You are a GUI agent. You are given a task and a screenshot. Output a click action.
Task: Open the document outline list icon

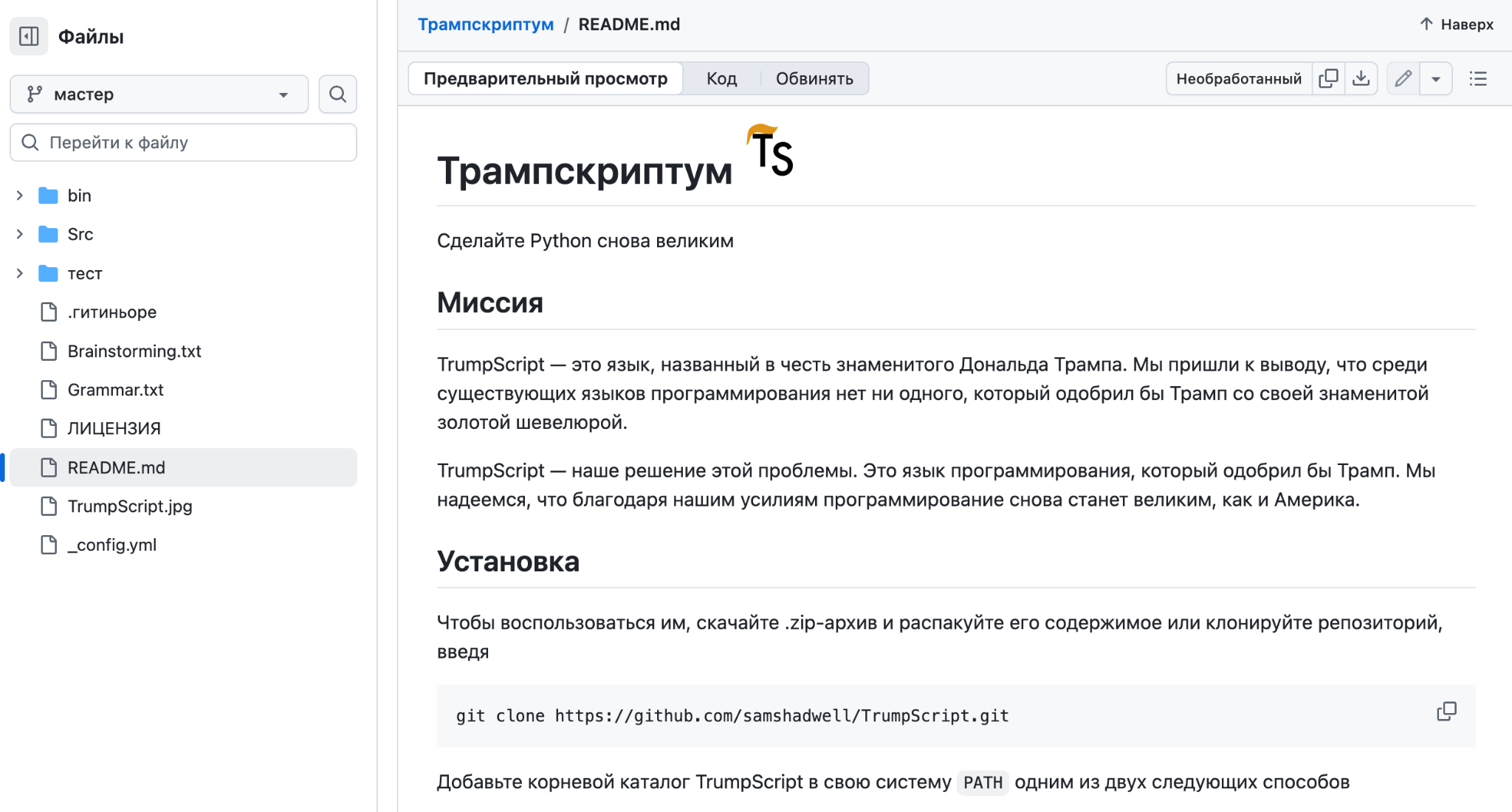tap(1478, 78)
